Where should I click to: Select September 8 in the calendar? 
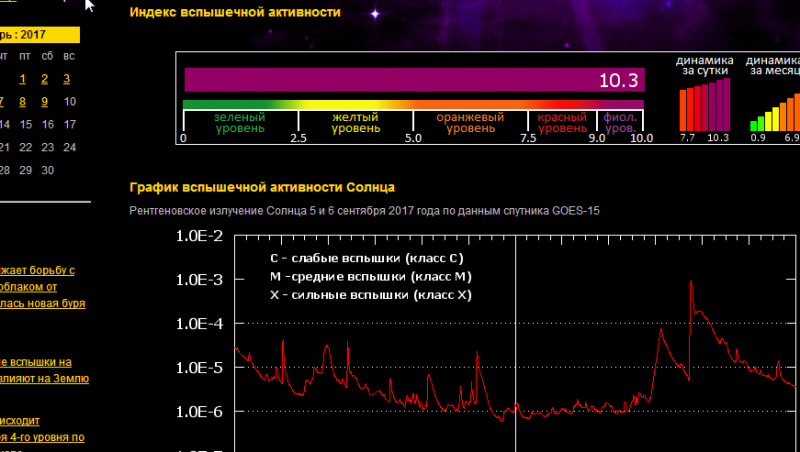pos(24,101)
